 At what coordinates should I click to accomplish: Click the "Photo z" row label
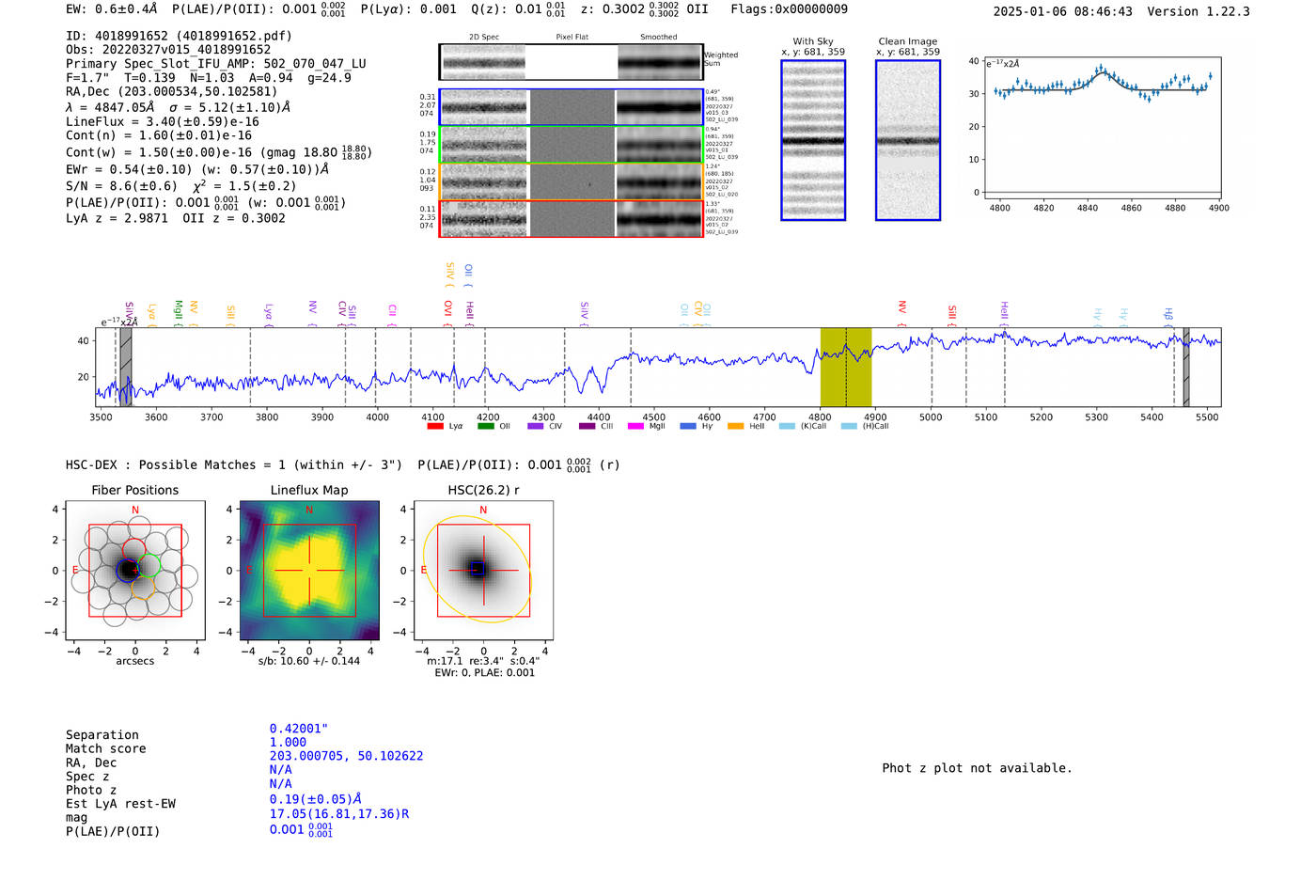click(x=91, y=790)
